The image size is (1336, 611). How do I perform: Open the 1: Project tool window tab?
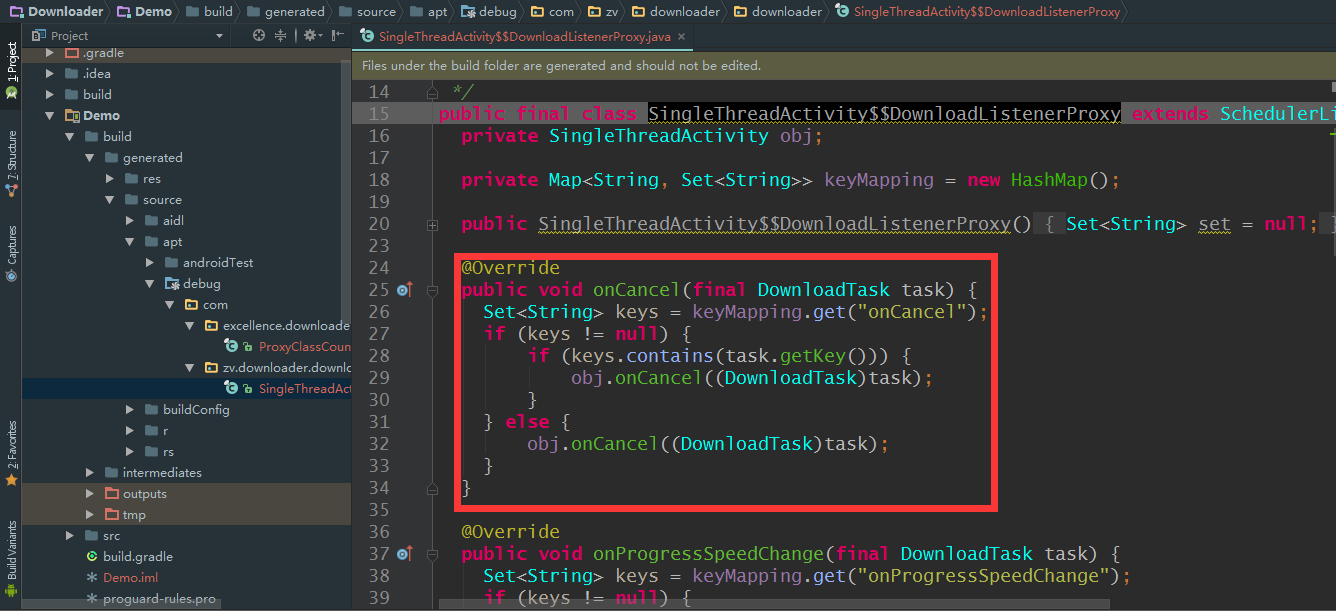point(11,69)
